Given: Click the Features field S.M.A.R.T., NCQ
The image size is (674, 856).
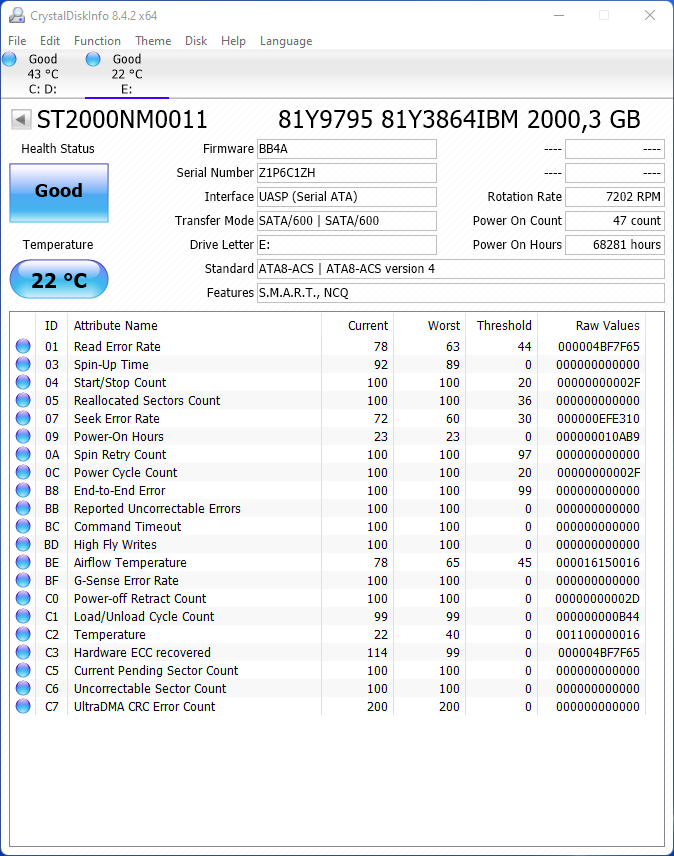Looking at the screenshot, I should [x=461, y=293].
